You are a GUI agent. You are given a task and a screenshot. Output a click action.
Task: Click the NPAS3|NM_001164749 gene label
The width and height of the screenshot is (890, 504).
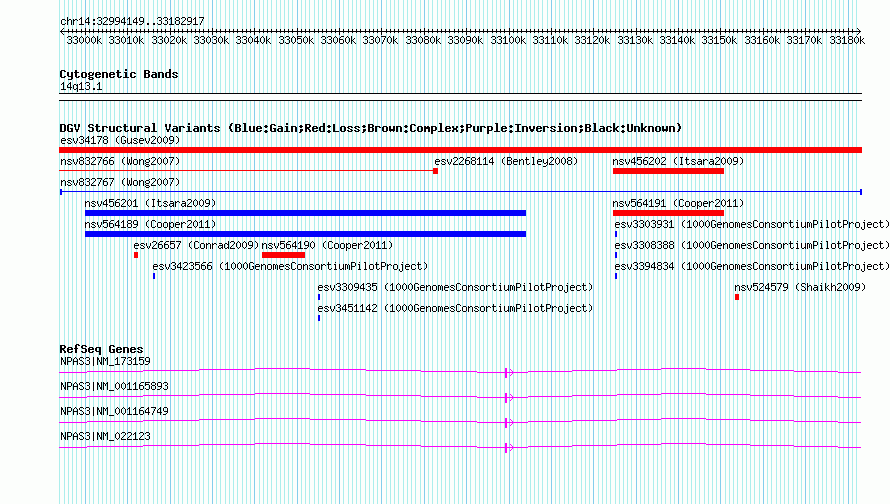(x=114, y=411)
